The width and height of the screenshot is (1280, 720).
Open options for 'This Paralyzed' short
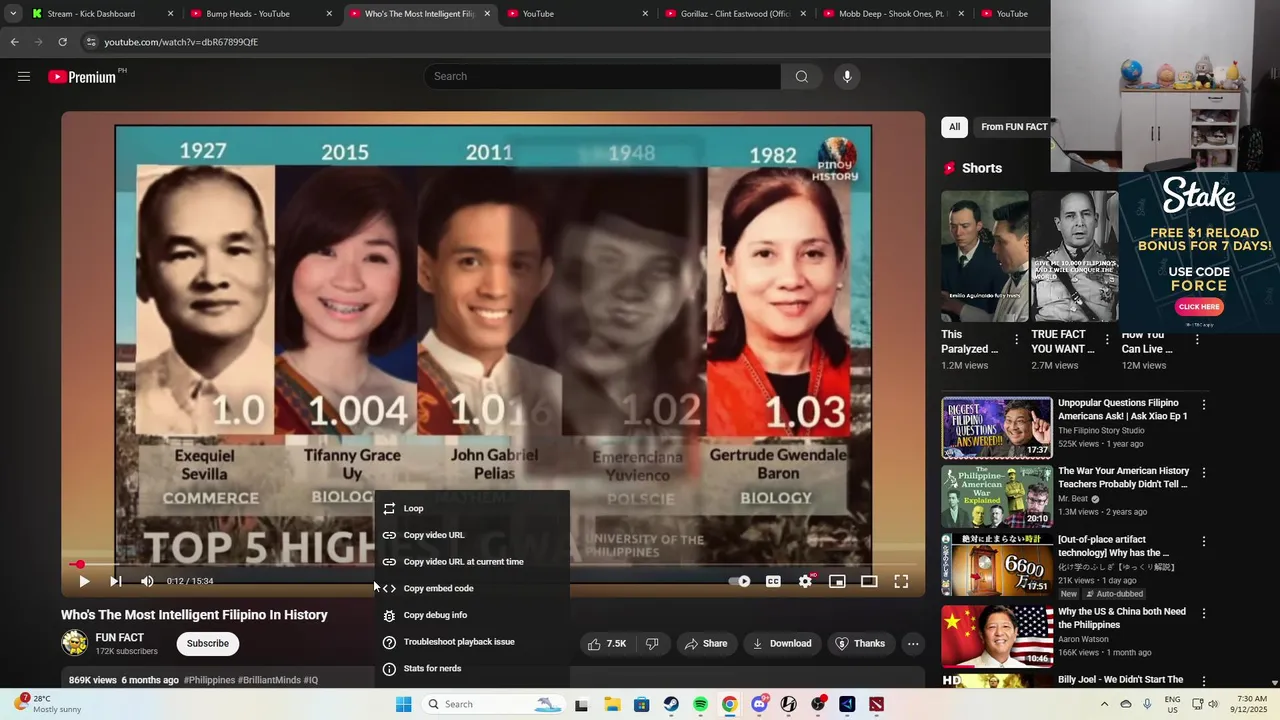[1017, 340]
